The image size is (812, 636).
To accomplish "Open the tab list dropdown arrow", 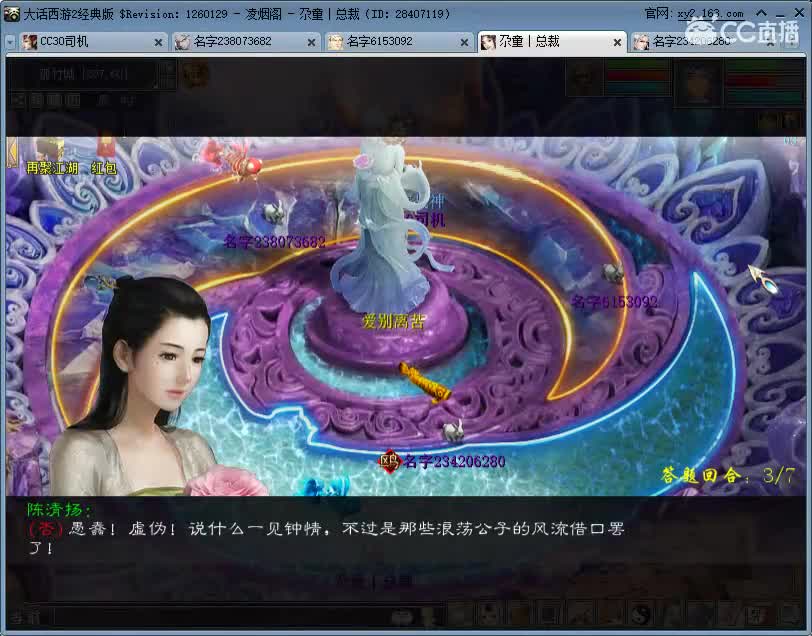I will pyautogui.click(x=10, y=42).
